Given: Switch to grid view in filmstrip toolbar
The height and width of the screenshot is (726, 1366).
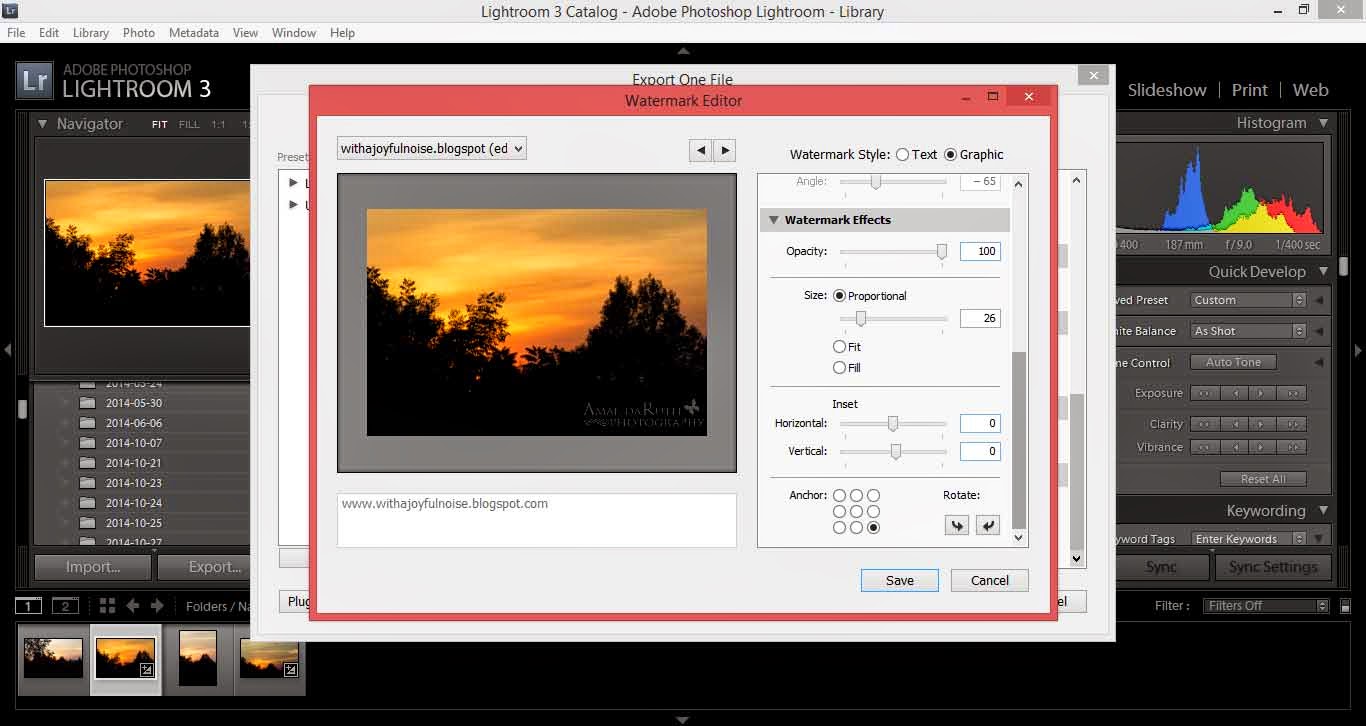Looking at the screenshot, I should coord(107,606).
